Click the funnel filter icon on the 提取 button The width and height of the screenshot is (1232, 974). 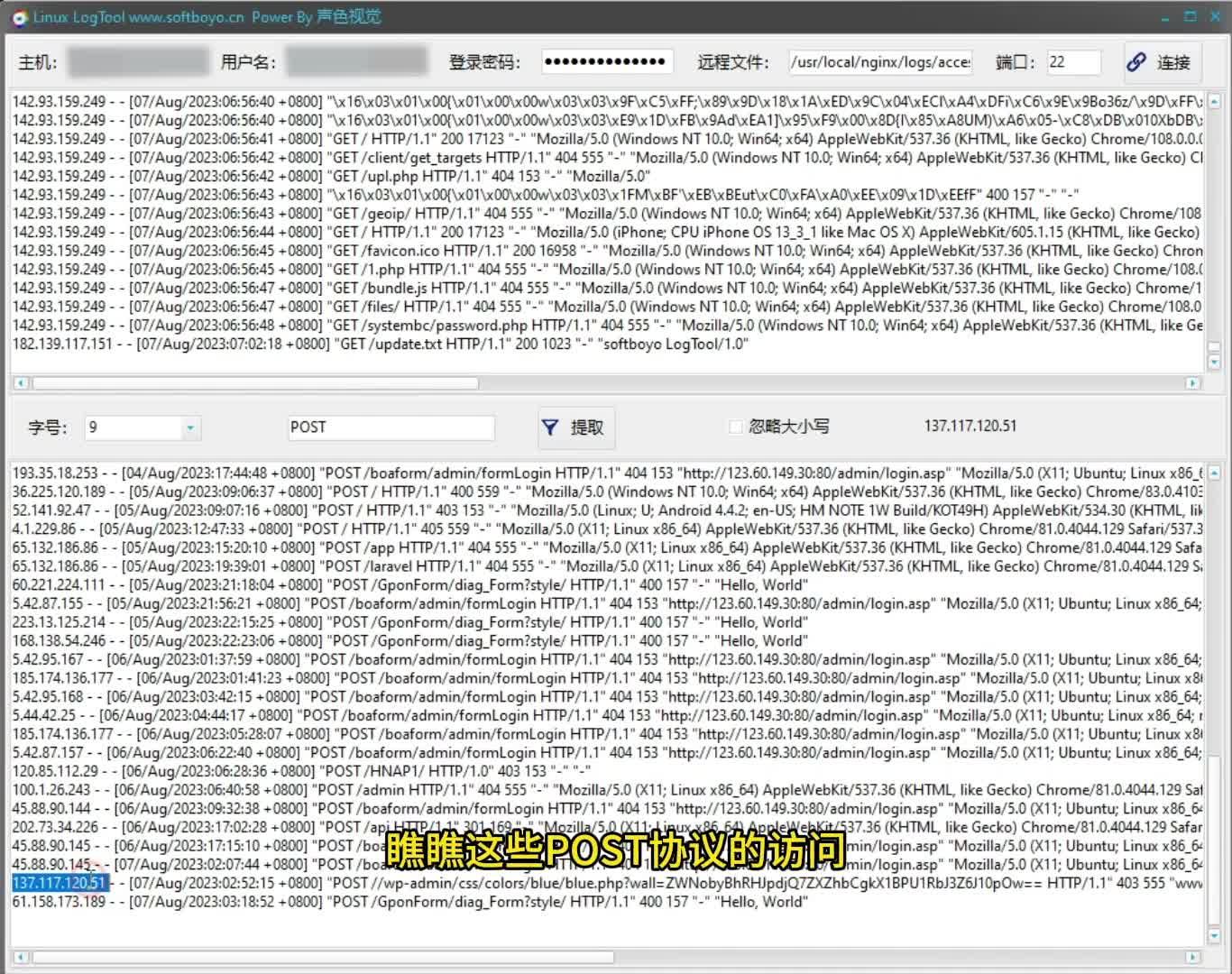[549, 427]
